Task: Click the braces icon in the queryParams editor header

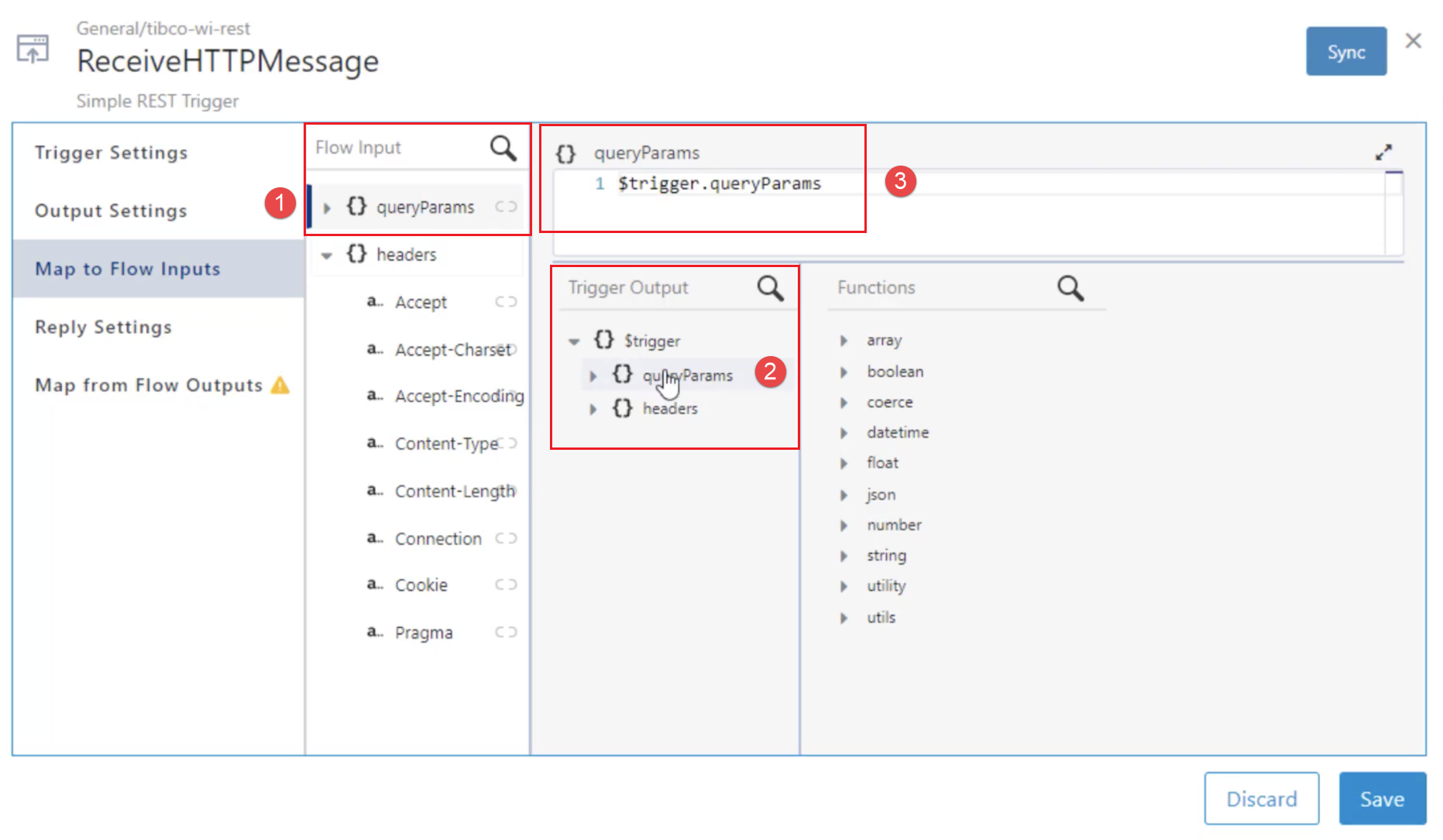Action: click(566, 153)
